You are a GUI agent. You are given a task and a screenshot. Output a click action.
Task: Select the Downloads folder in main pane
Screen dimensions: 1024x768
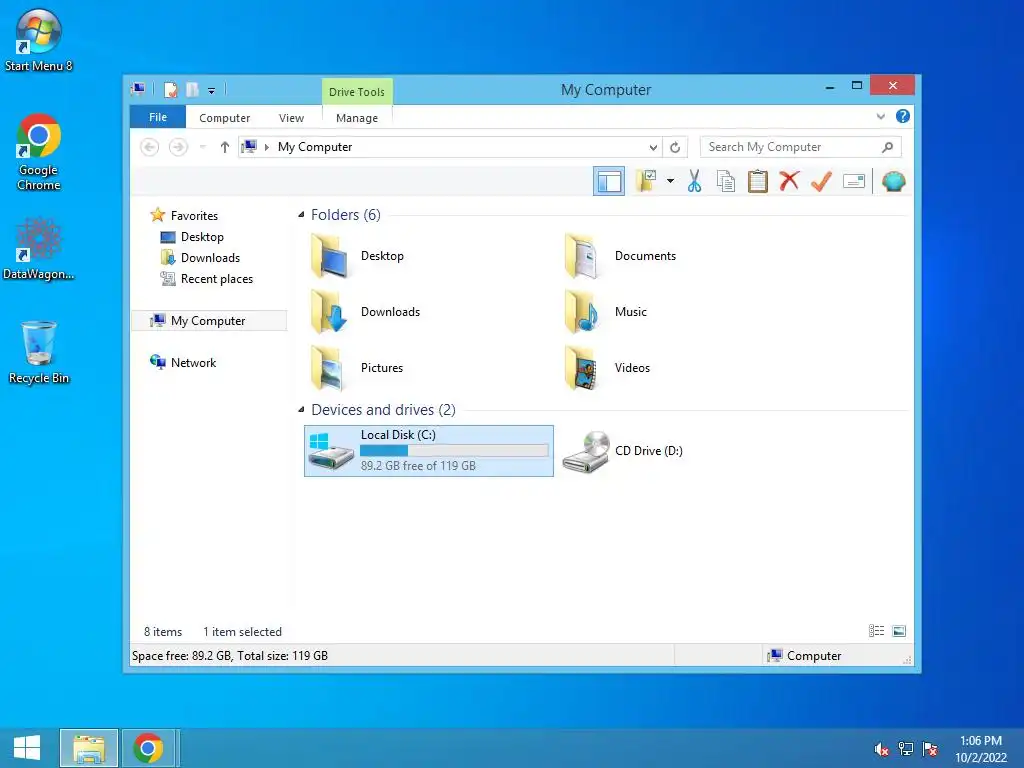click(x=330, y=312)
